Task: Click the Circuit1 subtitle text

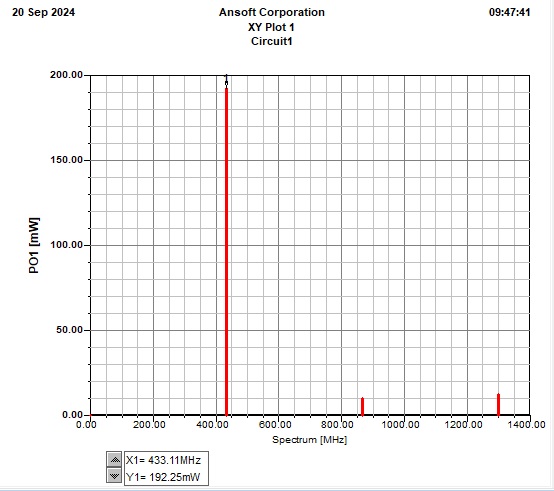Action: coord(272,41)
